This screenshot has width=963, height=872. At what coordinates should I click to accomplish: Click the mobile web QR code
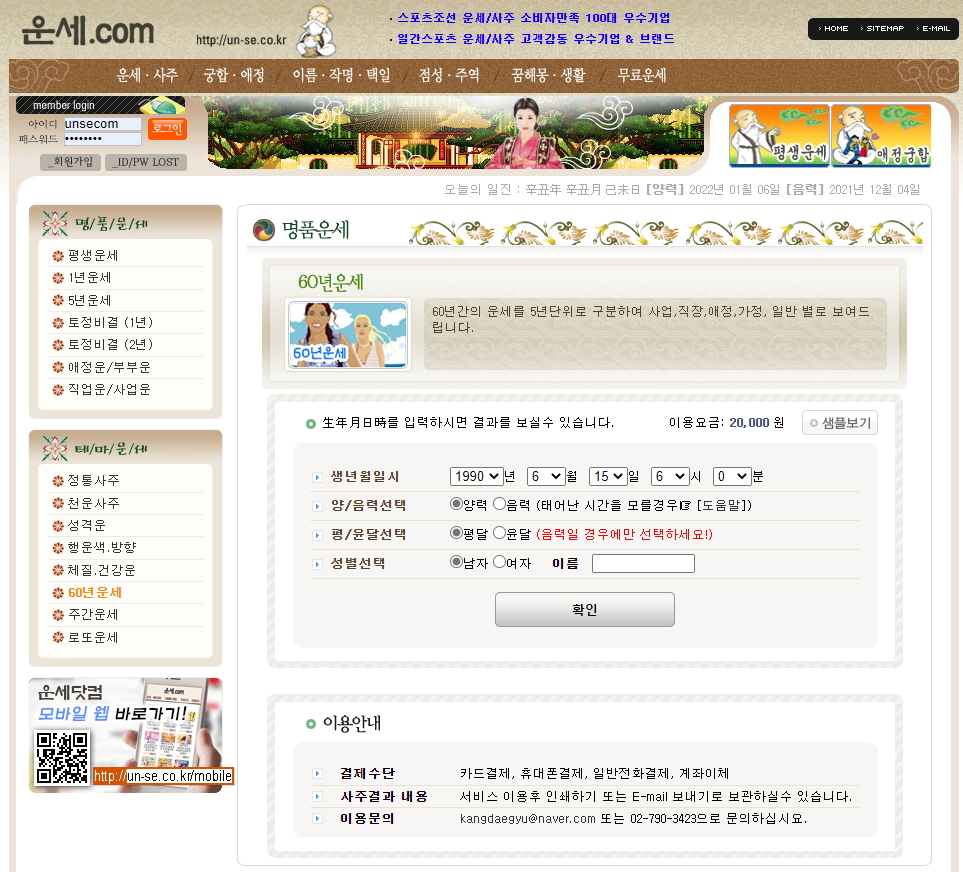63,758
